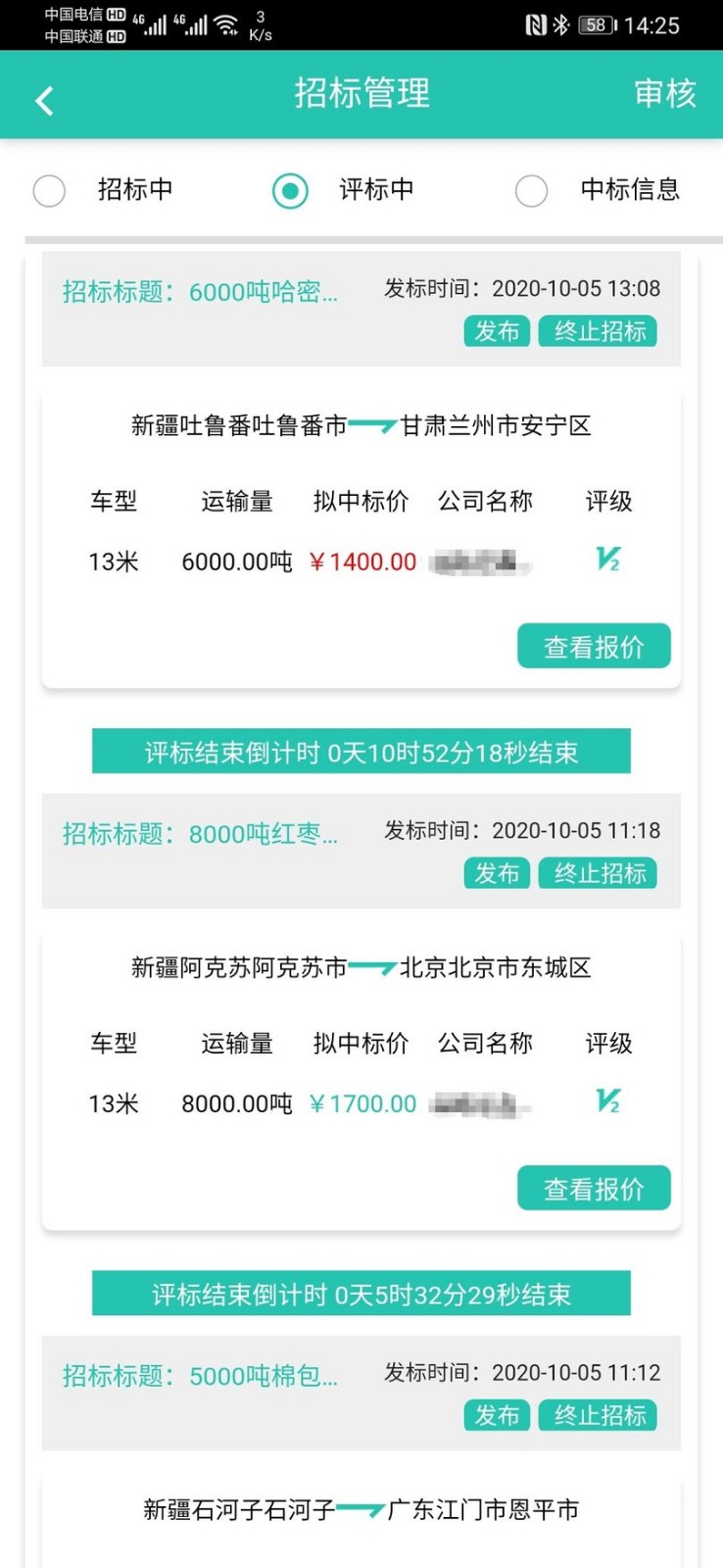Screen dimensions: 723x1568
Task: Click 发布 for the 8000吨红枣 bid
Action: point(497,873)
